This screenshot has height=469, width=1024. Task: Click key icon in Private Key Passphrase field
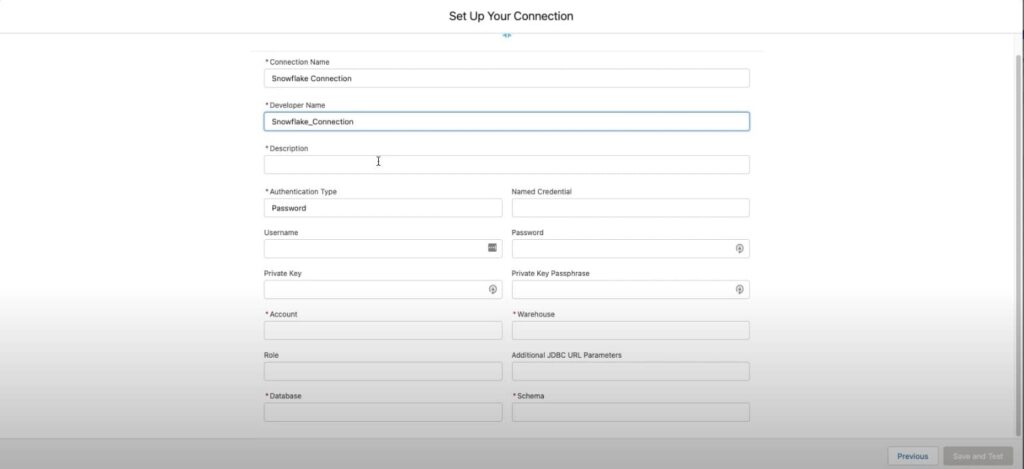tap(739, 289)
